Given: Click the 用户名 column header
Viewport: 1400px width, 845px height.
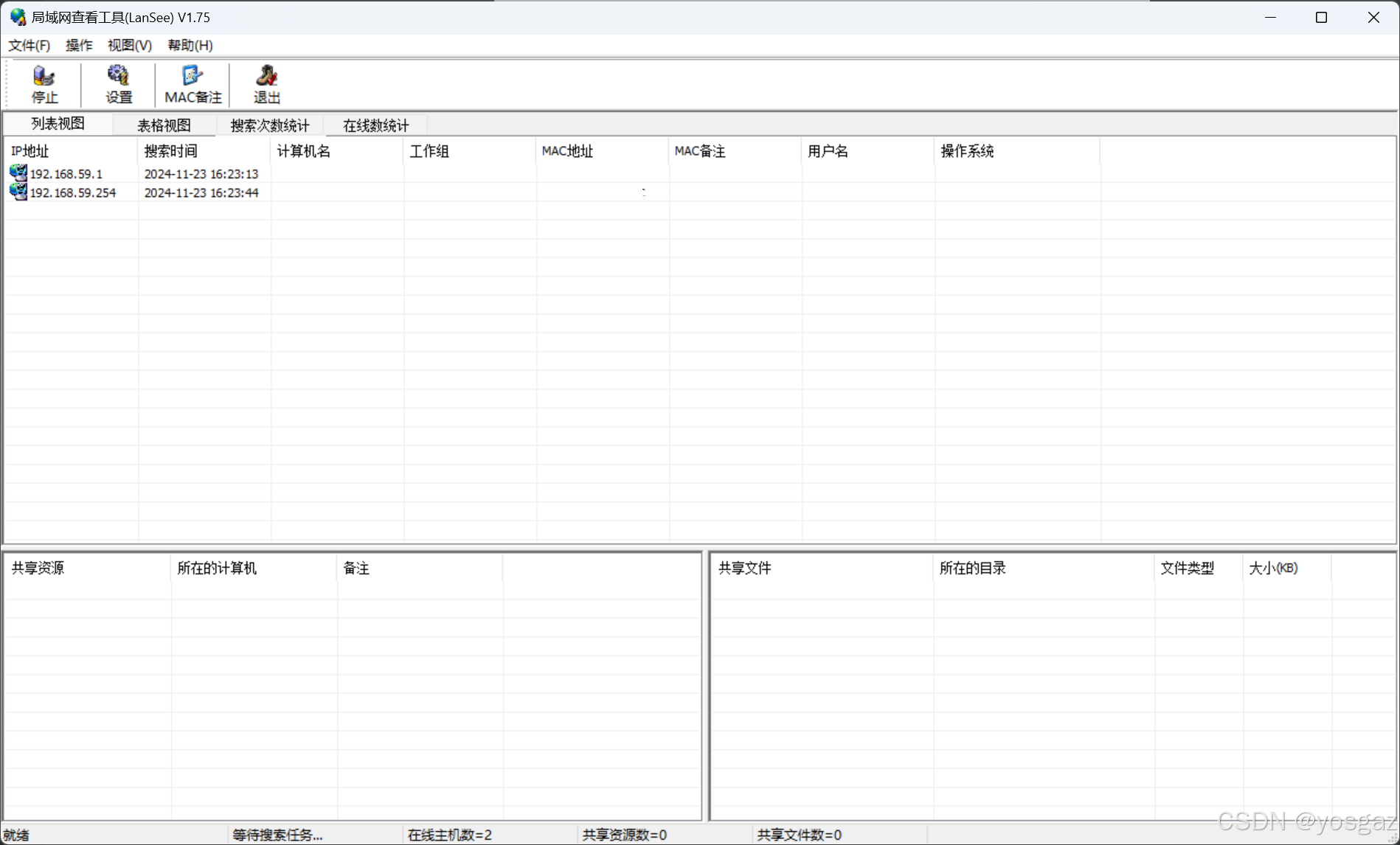Looking at the screenshot, I should [867, 151].
